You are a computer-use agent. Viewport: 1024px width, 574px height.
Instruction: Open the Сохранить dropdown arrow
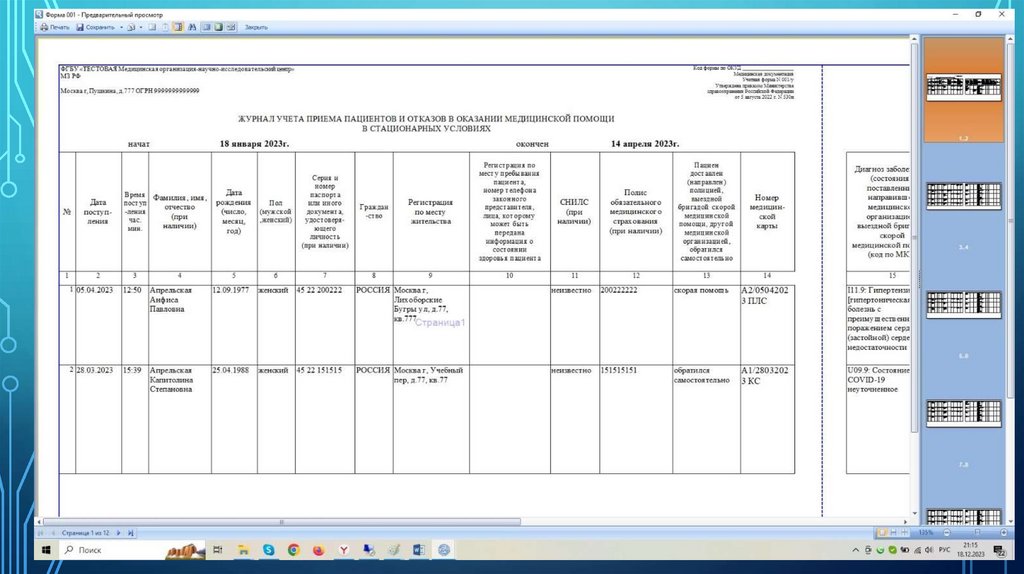click(x=121, y=27)
